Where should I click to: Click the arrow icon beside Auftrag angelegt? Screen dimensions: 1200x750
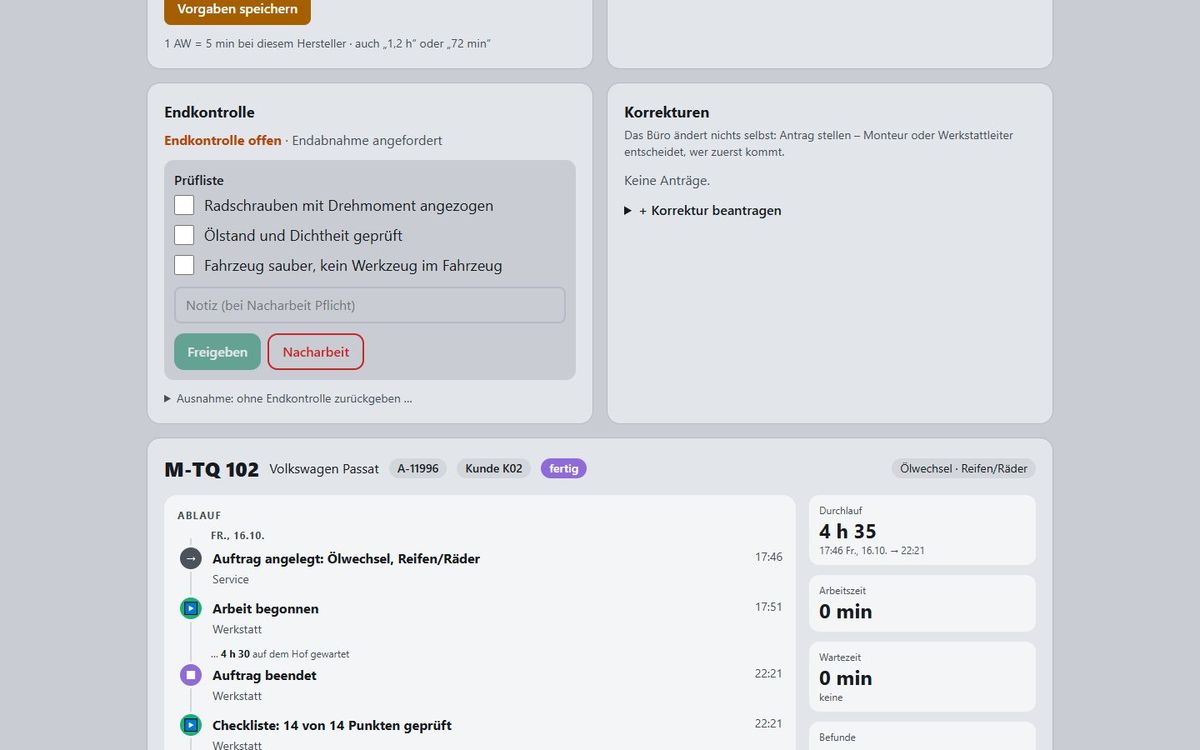191,558
